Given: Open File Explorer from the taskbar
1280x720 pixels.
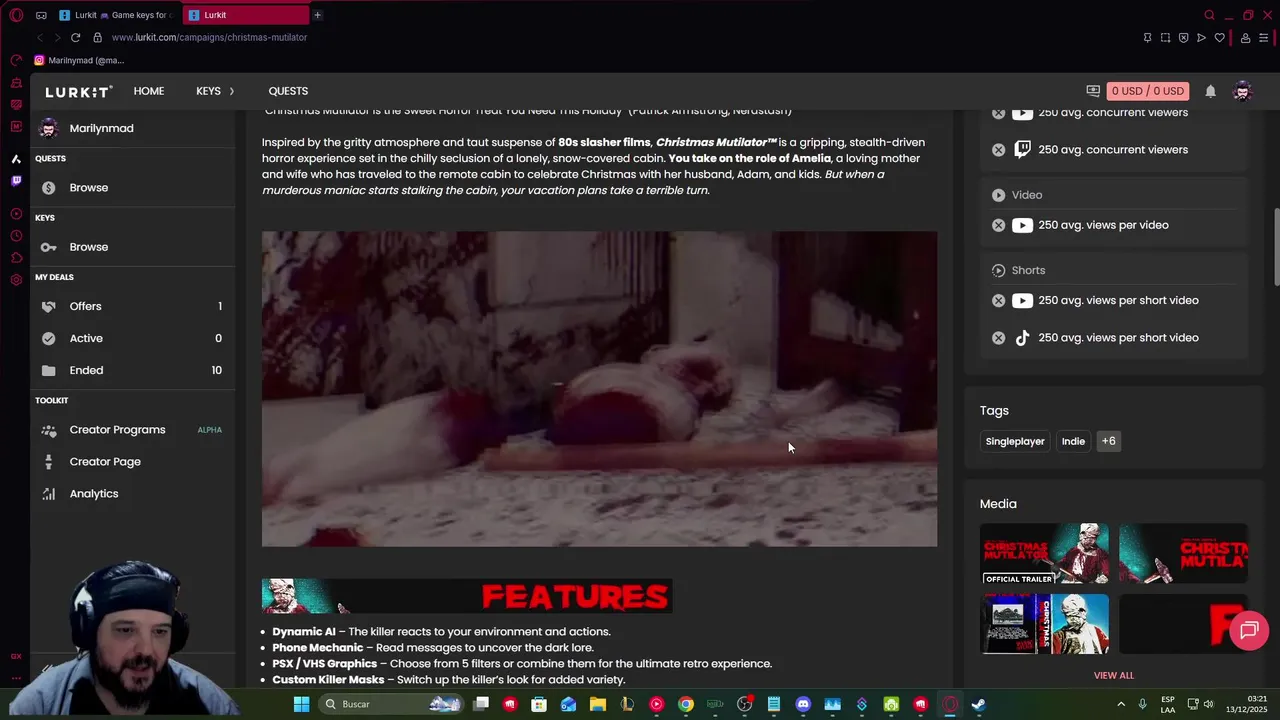Looking at the screenshot, I should pyautogui.click(x=598, y=704).
